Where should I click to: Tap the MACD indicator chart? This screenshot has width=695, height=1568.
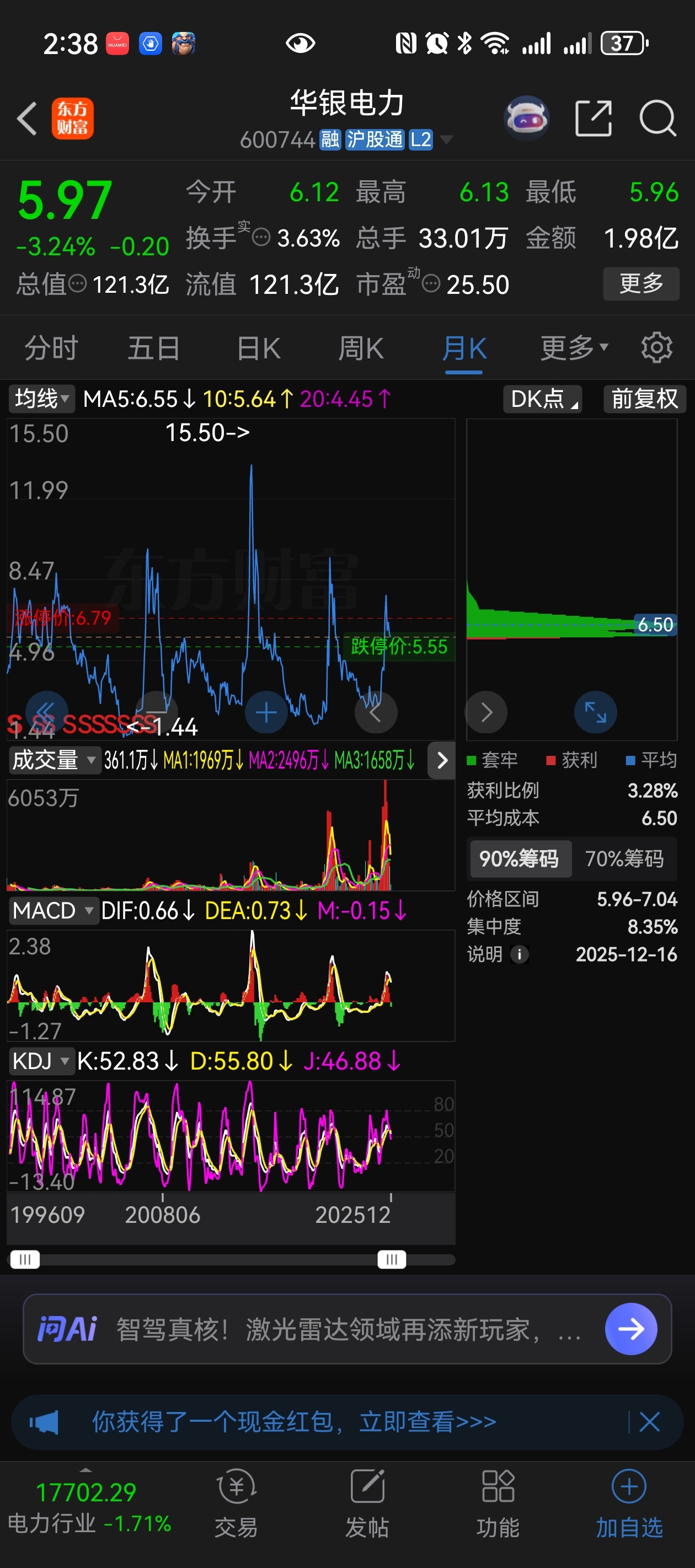(231, 985)
